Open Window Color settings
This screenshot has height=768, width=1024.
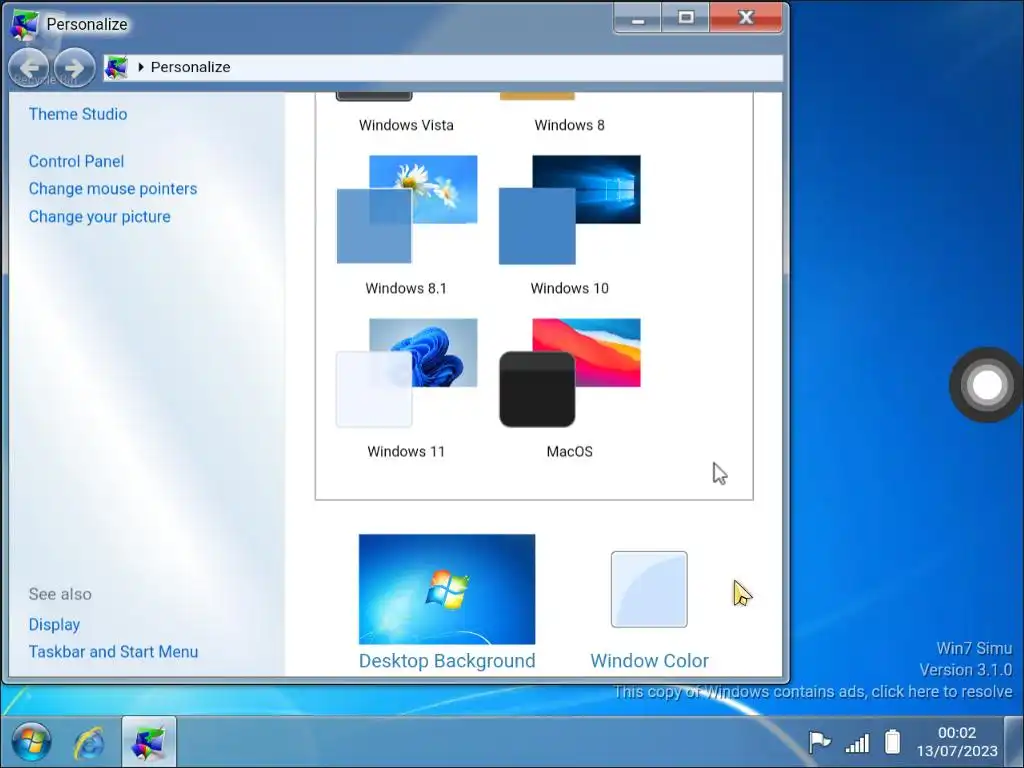click(649, 660)
